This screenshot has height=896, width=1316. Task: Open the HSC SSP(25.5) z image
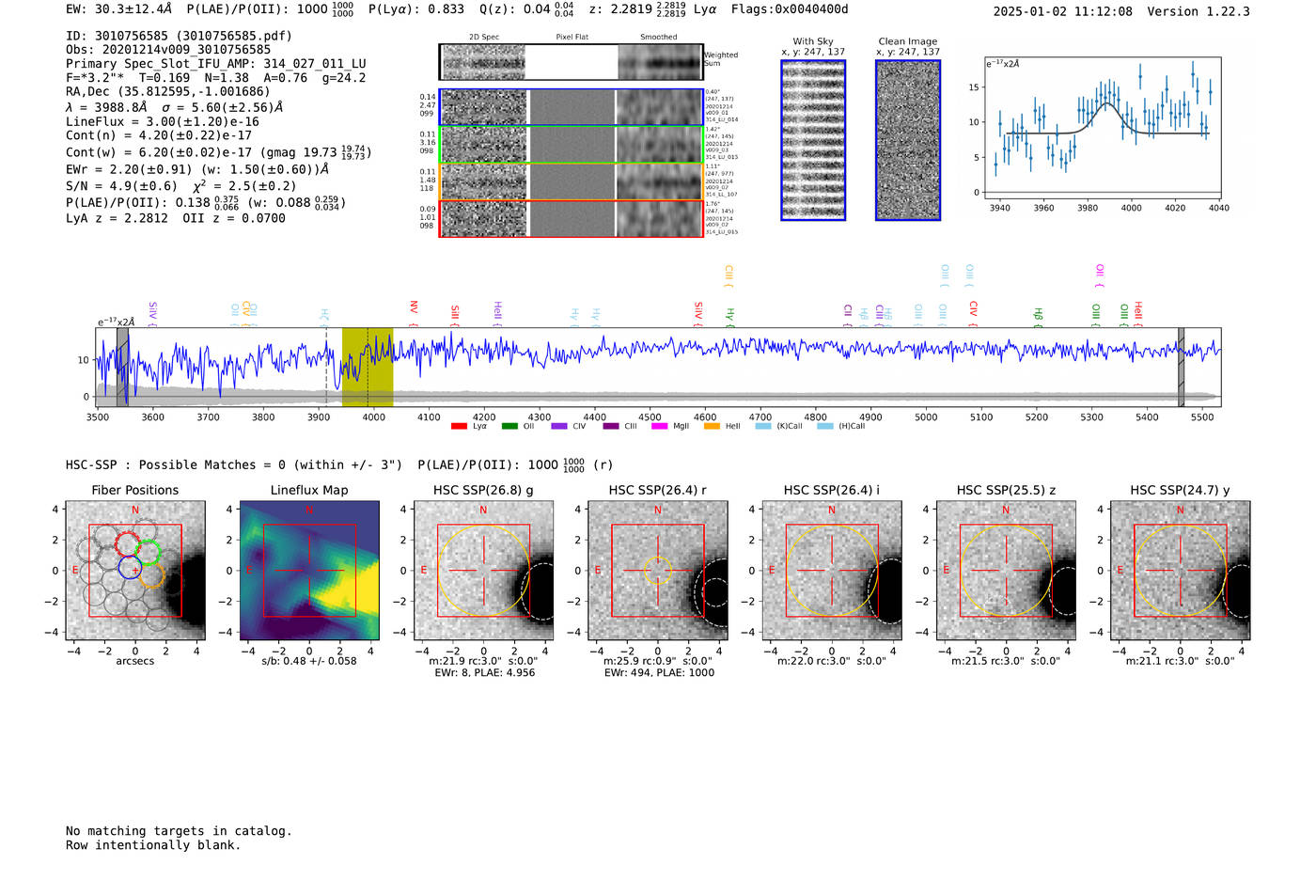pyautogui.click(x=1006, y=571)
